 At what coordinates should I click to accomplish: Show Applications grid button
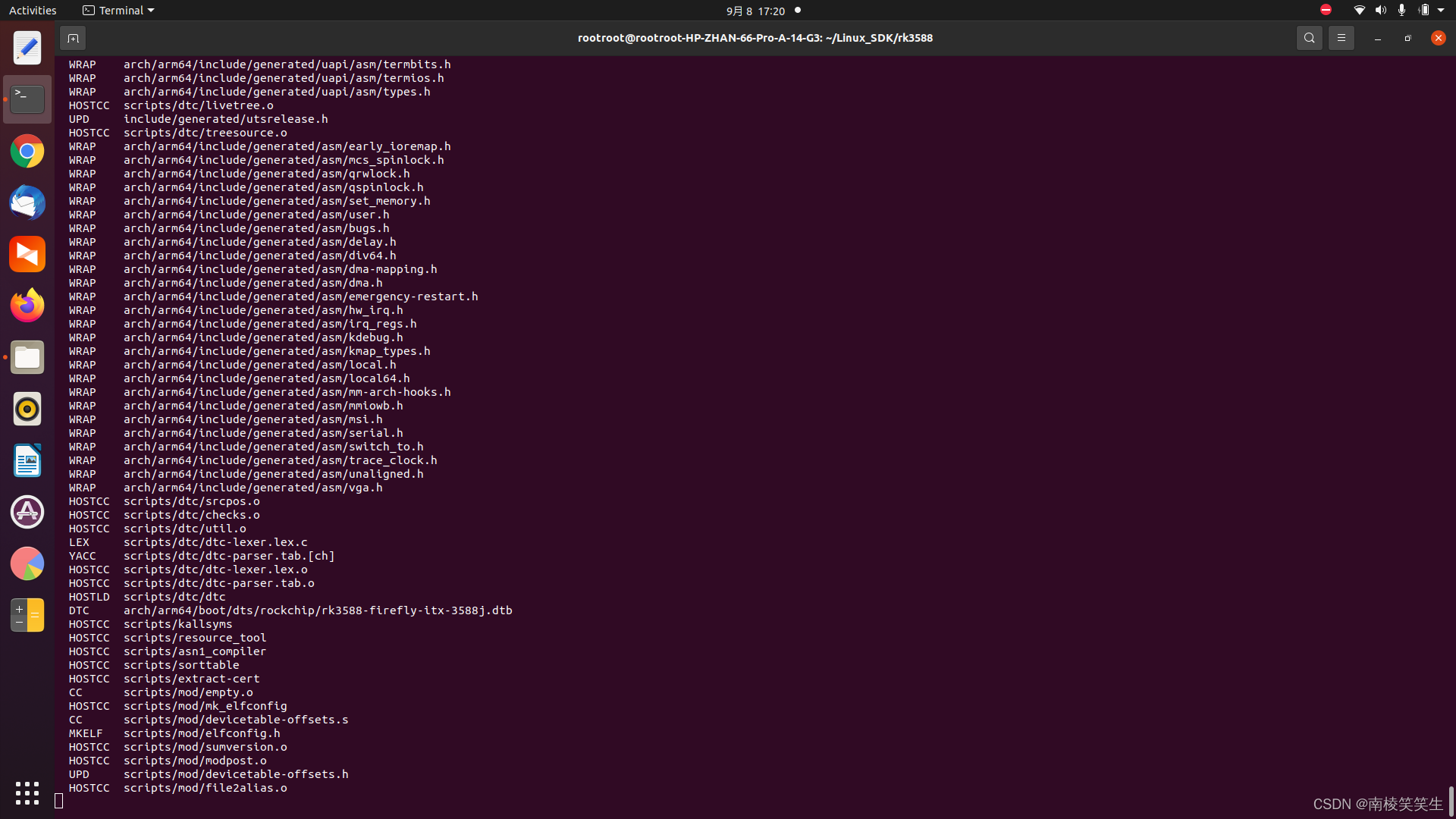[x=27, y=793]
